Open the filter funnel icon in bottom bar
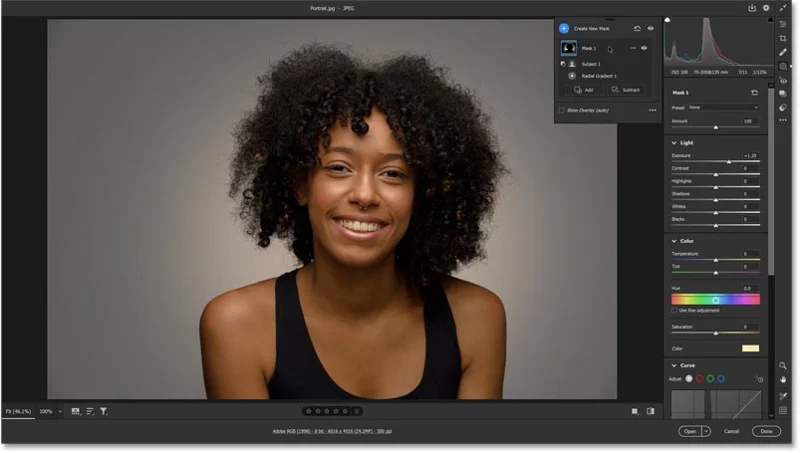This screenshot has height=453, width=800. (x=104, y=411)
